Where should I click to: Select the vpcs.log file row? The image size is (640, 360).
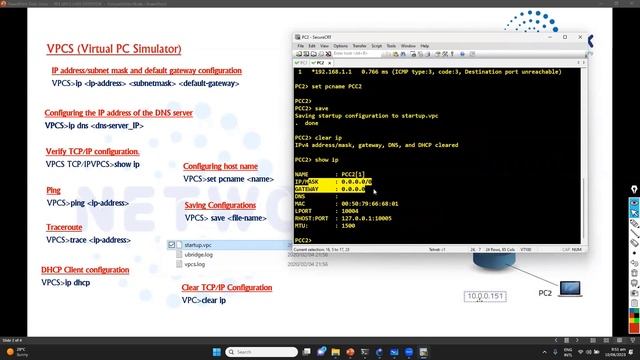point(194,264)
